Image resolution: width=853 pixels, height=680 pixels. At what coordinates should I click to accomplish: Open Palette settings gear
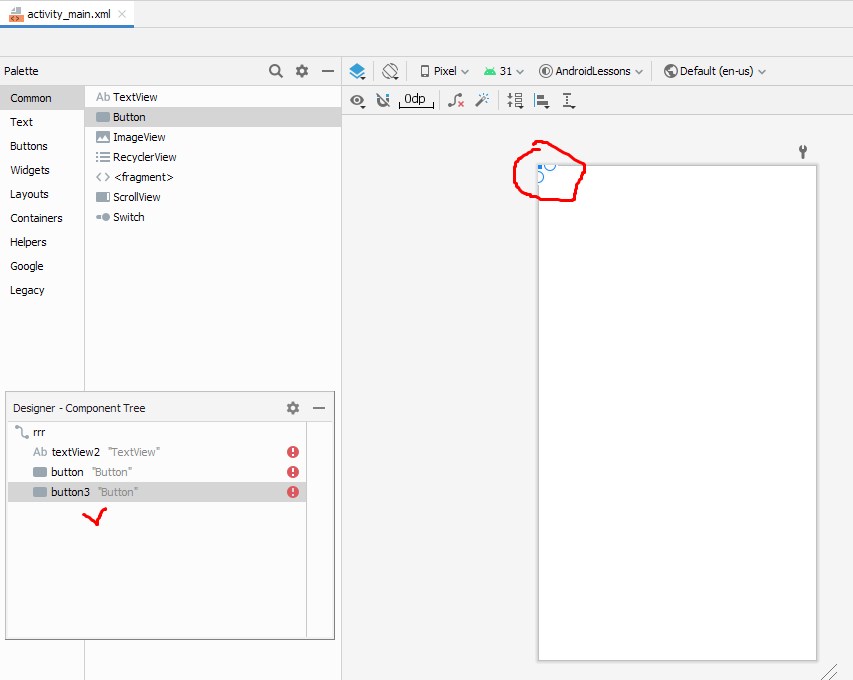(x=302, y=71)
